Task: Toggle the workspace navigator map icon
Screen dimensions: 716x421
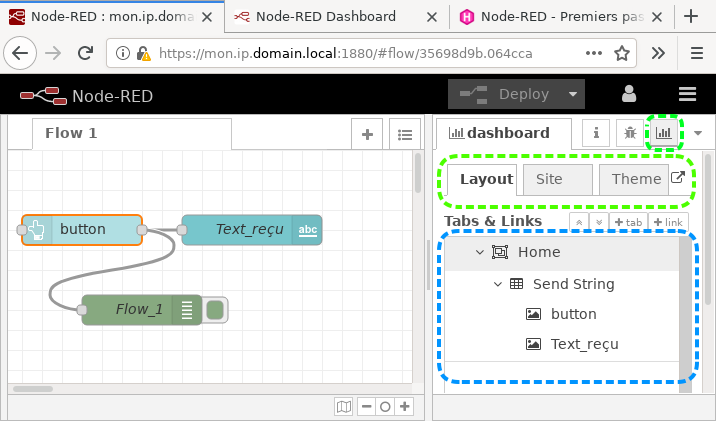Action: pos(343,406)
